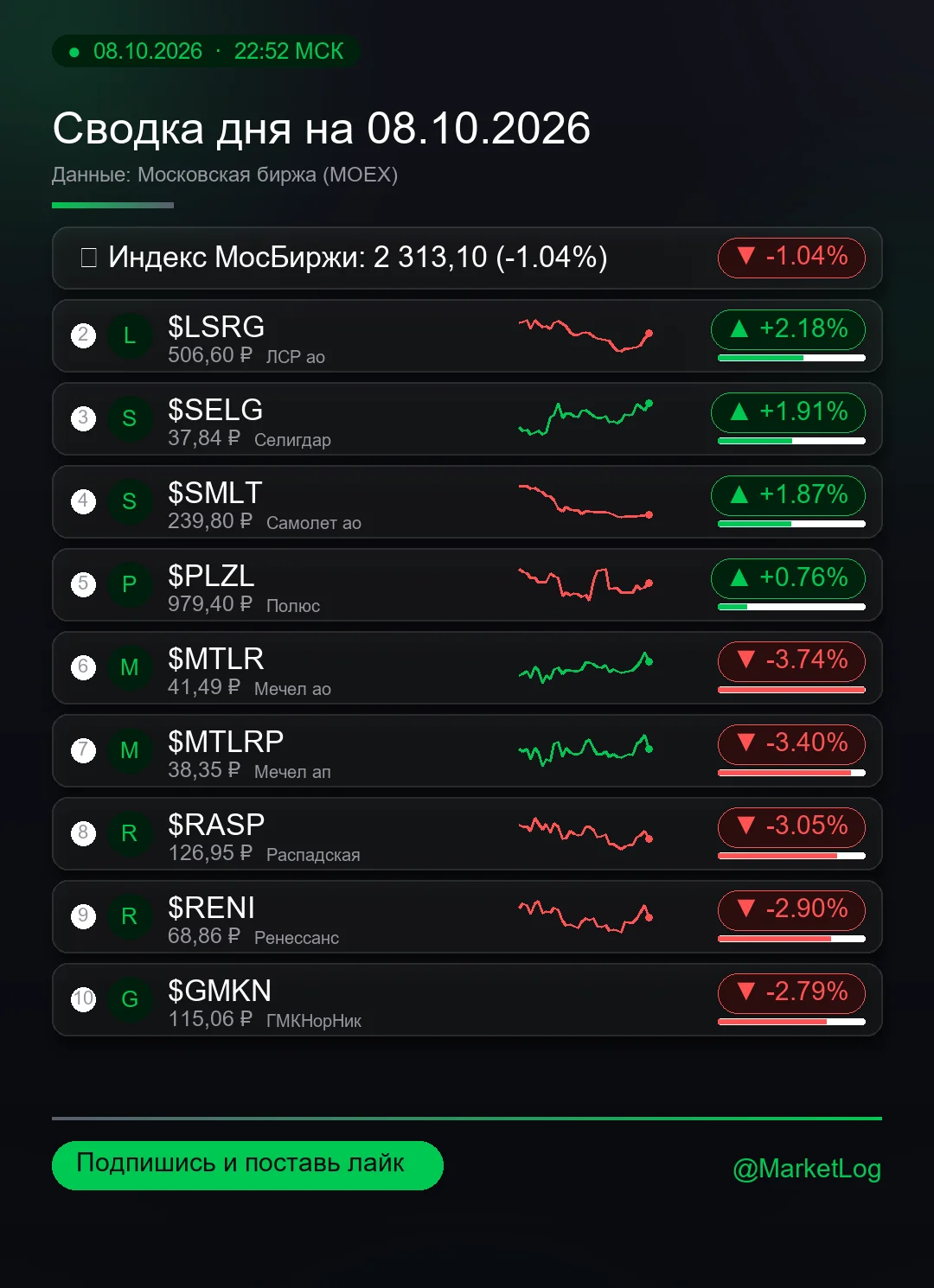The height and width of the screenshot is (1288, 934).
Task: Click rank badge 5 in the $PLZL row
Action: (x=83, y=584)
